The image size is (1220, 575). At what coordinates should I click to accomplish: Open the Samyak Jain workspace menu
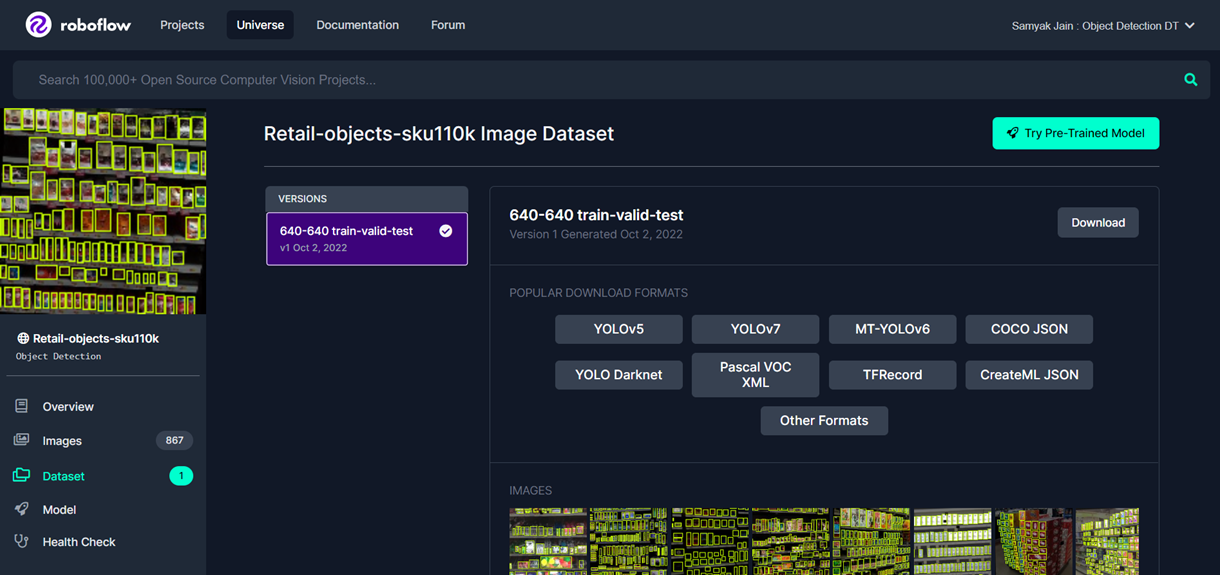[x=1103, y=26]
